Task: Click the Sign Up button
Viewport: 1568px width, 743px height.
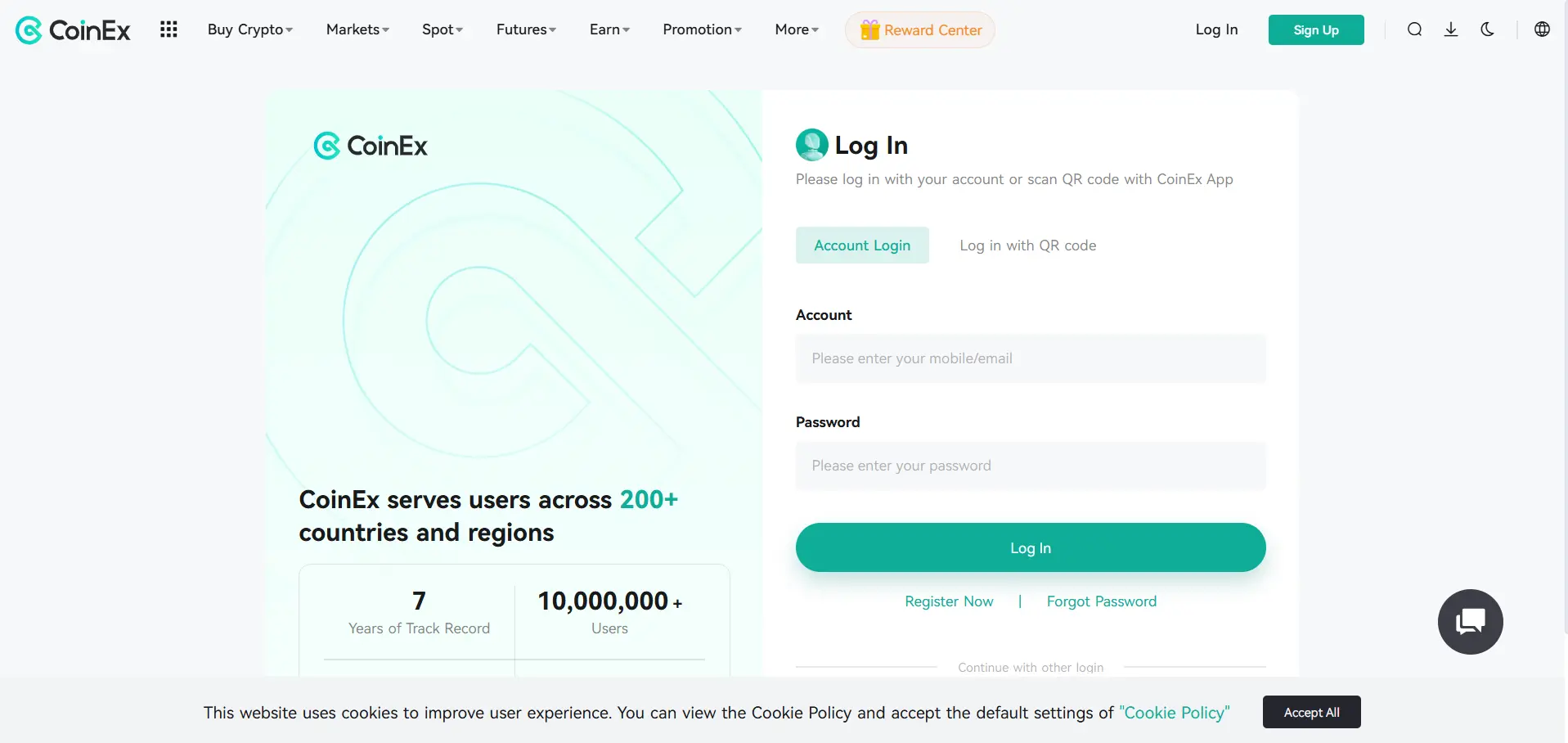Action: click(x=1315, y=30)
